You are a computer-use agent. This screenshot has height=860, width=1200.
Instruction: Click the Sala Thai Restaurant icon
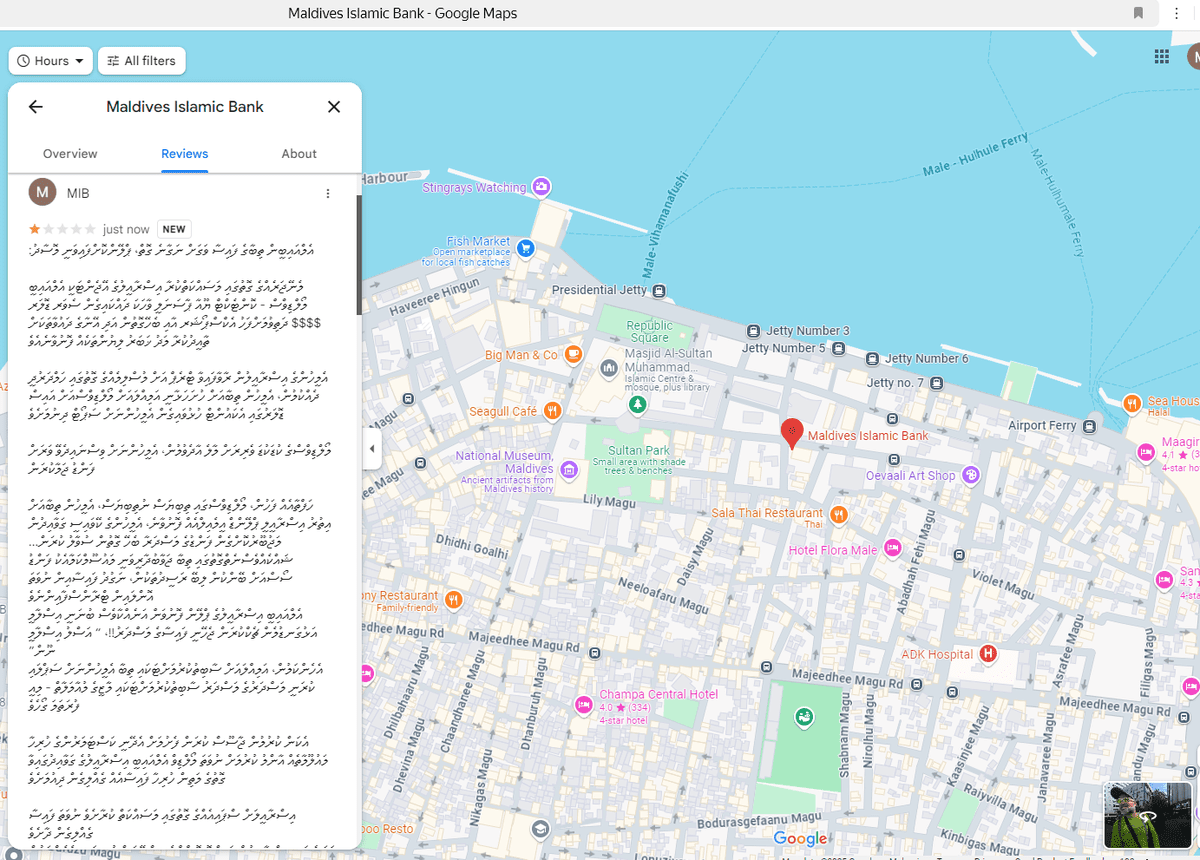[x=838, y=514]
